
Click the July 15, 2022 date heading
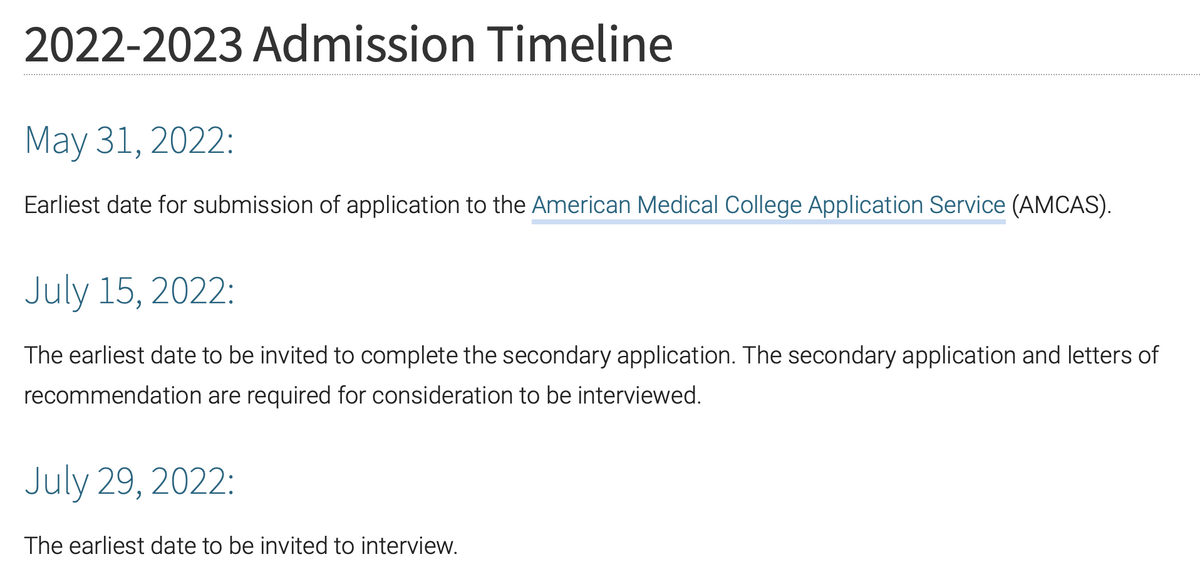tap(129, 291)
